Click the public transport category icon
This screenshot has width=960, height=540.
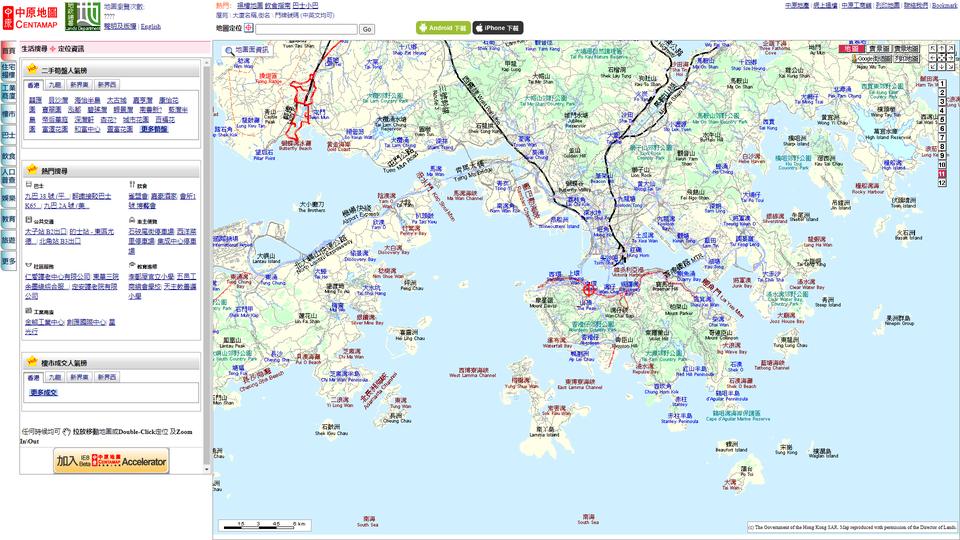coord(28,220)
